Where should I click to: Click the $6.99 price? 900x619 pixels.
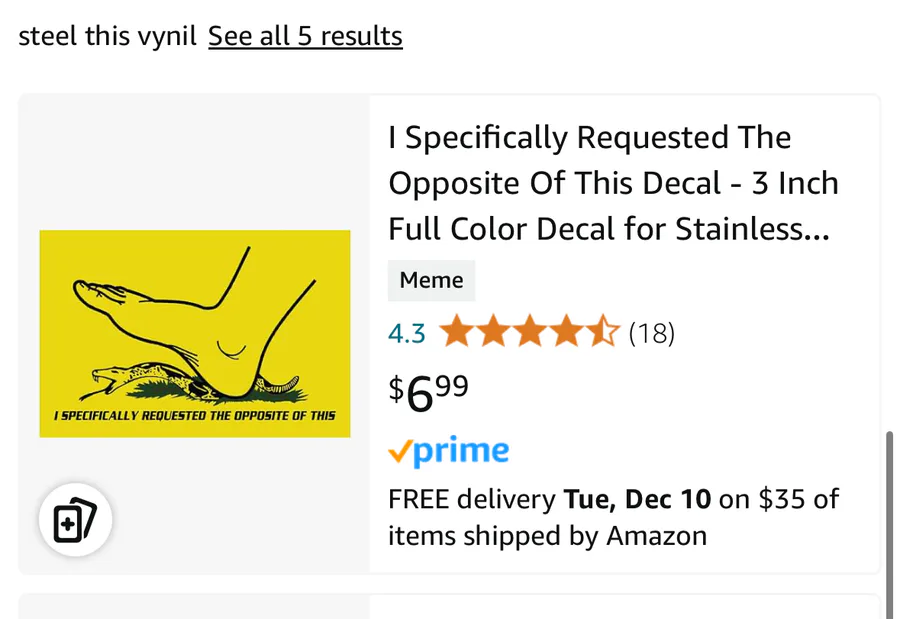point(429,392)
